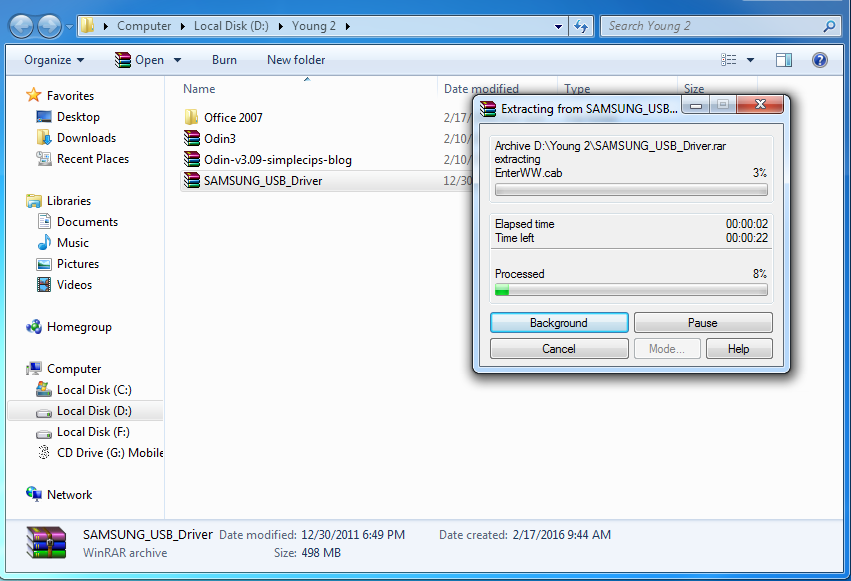The height and width of the screenshot is (581, 851).
Task: Click the Background button in extraction dialog
Action: tap(559, 323)
